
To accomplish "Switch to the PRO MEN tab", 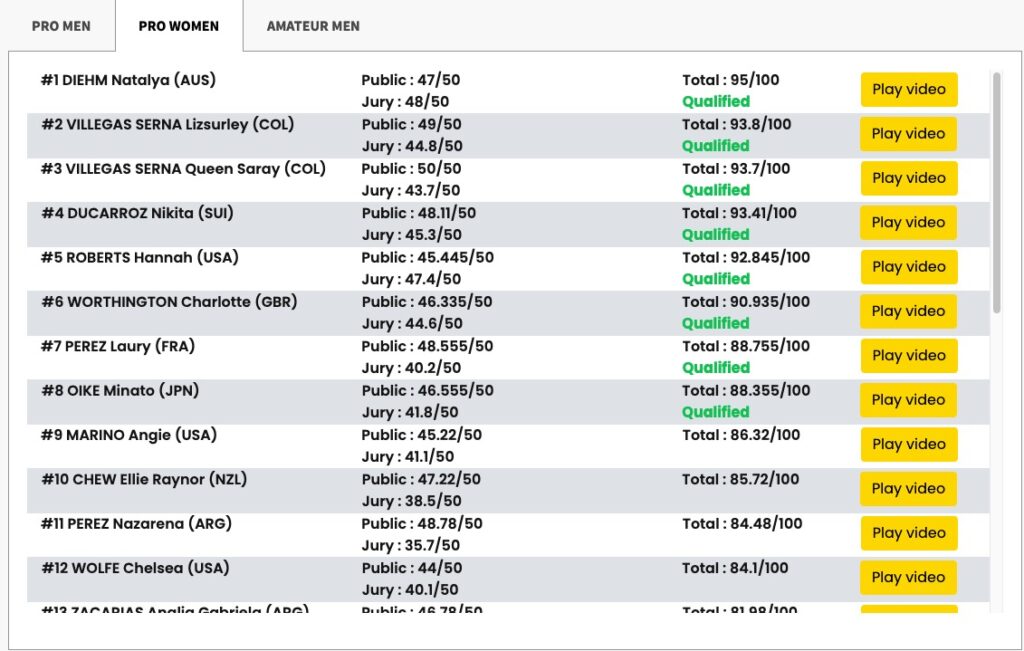I will click(x=61, y=26).
